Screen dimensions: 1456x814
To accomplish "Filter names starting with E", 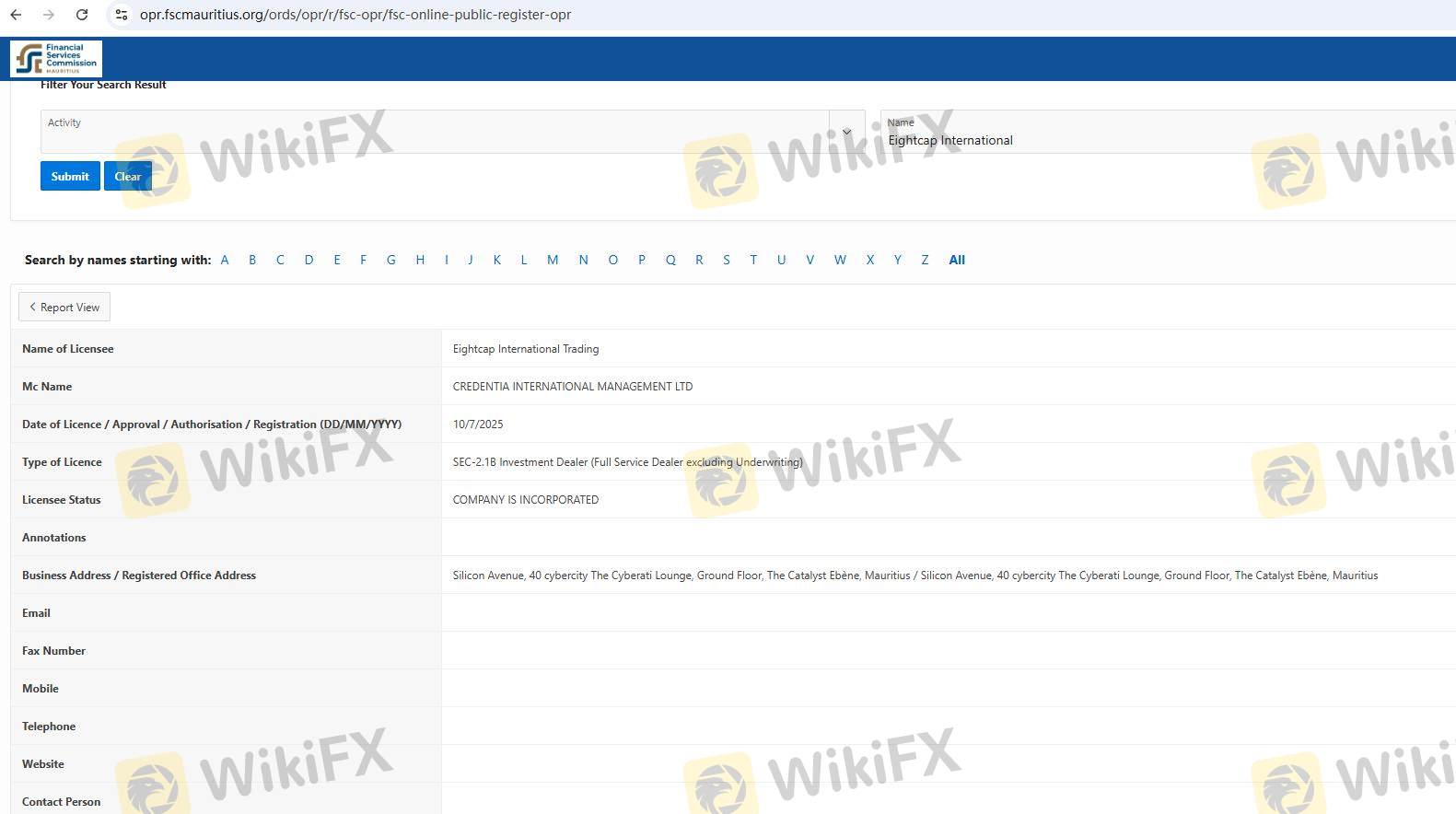I will pyautogui.click(x=337, y=260).
